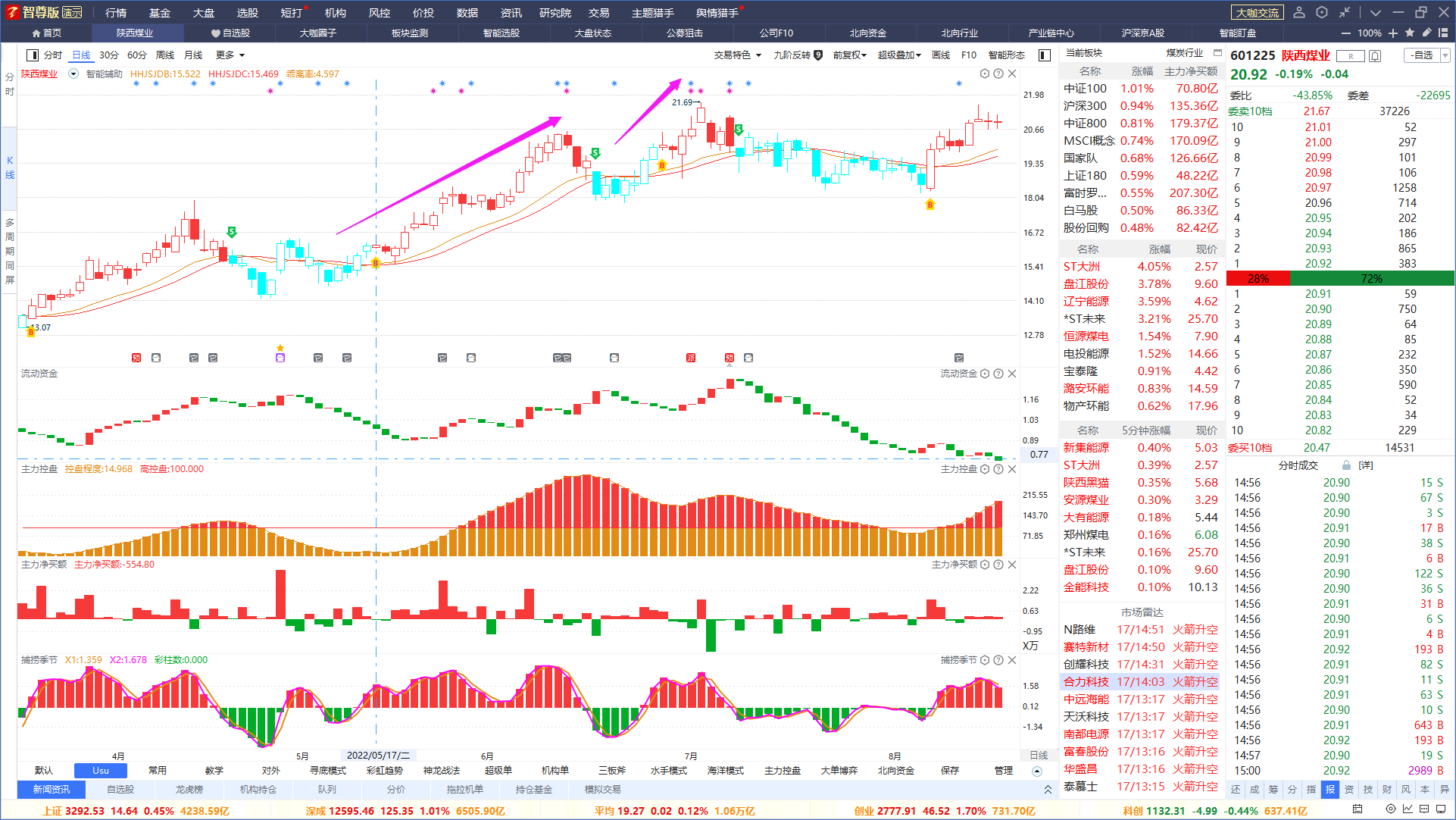Set a price alert with the bell icon

click(x=1376, y=56)
